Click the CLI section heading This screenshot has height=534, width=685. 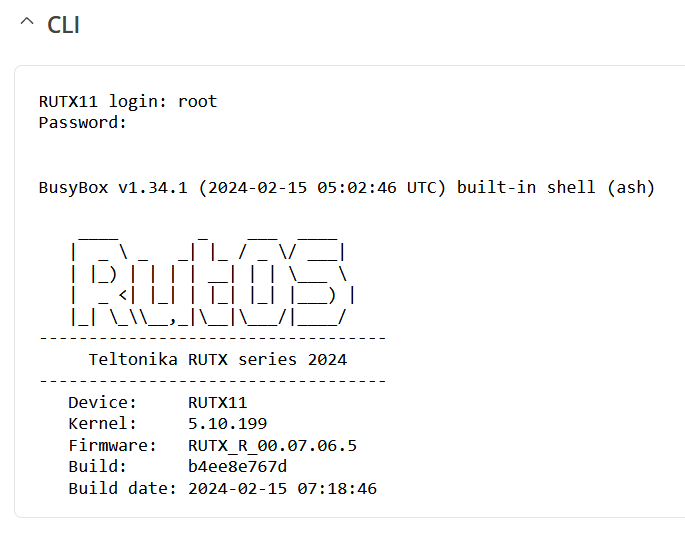(x=63, y=25)
